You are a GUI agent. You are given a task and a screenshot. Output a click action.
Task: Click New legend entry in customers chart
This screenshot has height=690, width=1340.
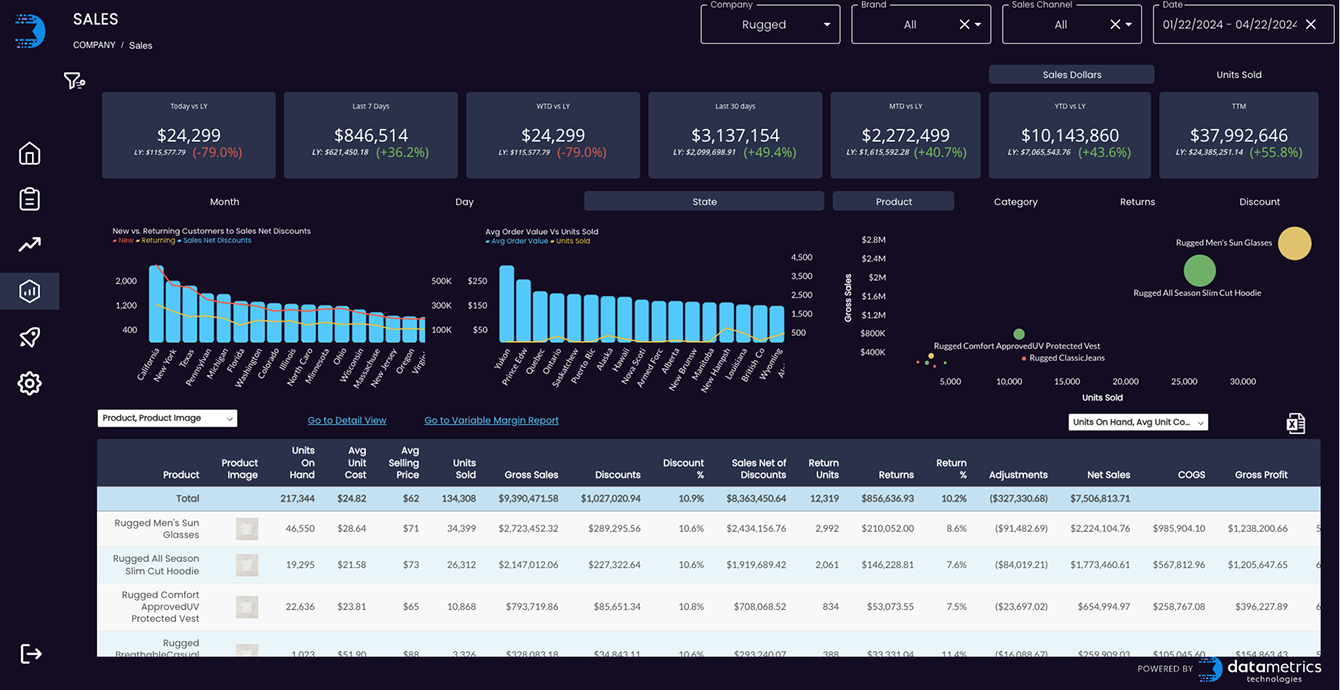(123, 241)
